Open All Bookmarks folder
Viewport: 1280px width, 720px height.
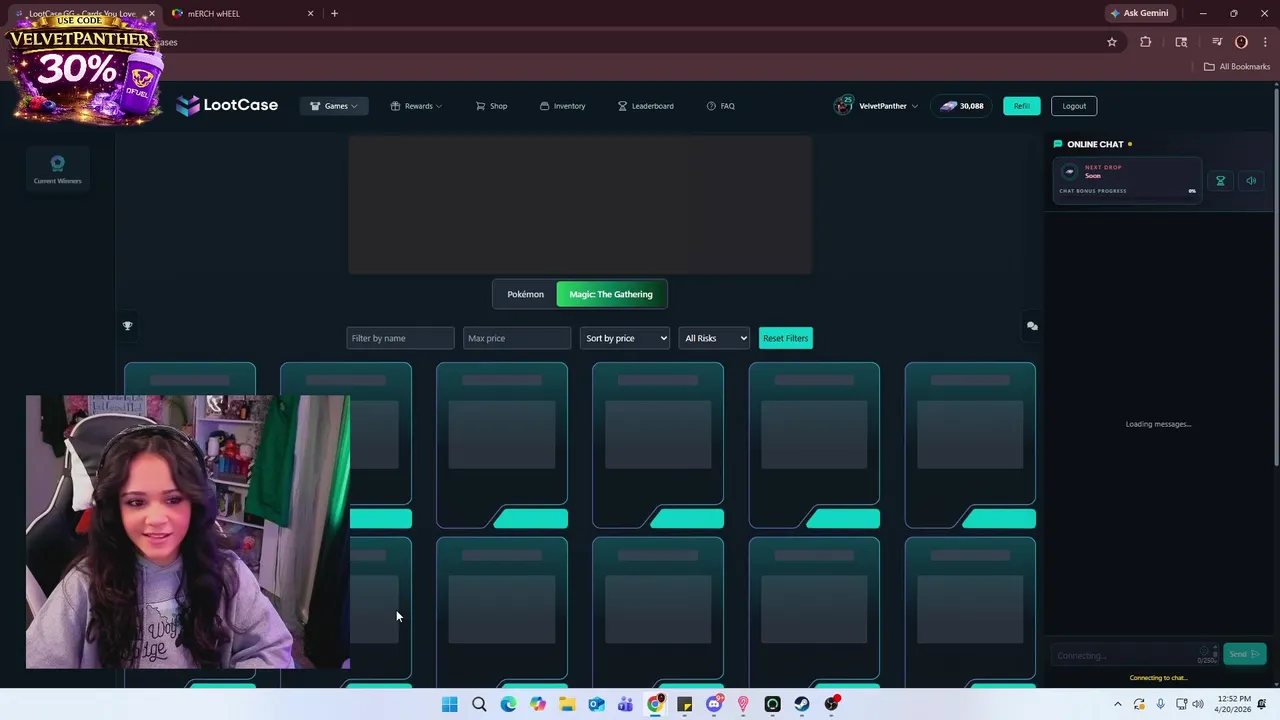click(x=1237, y=67)
